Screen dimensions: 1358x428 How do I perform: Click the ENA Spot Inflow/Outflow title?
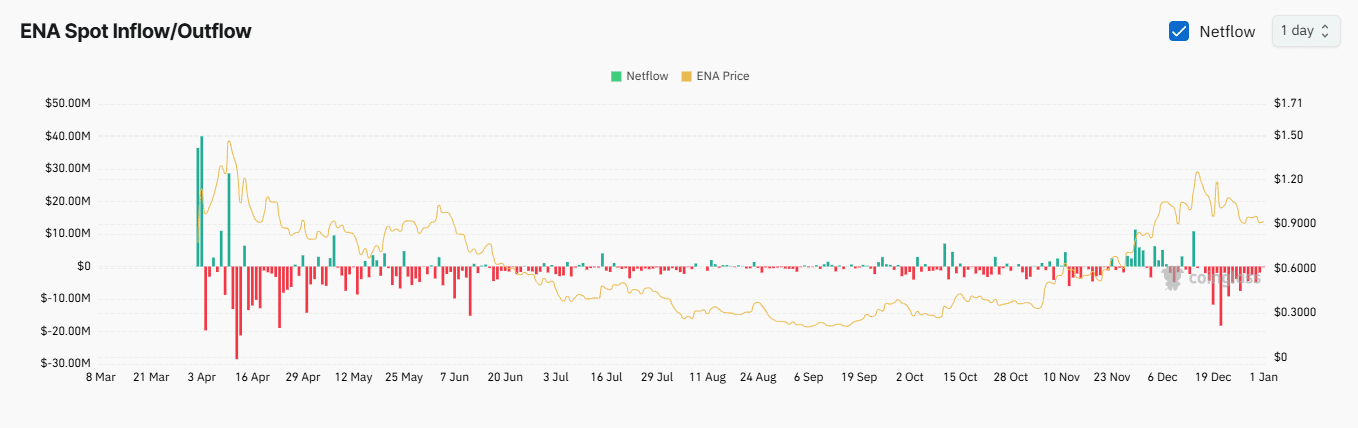[x=136, y=31]
